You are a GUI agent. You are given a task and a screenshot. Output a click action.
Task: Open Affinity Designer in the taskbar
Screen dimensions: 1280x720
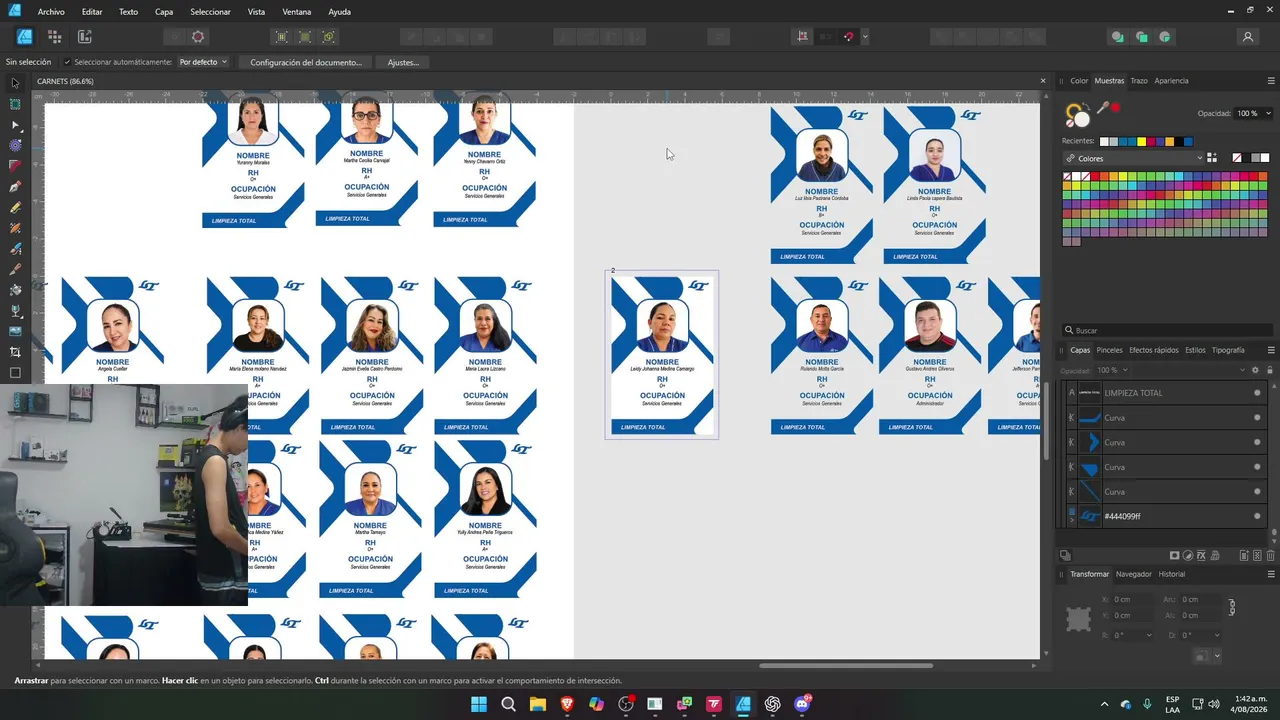[x=743, y=704]
